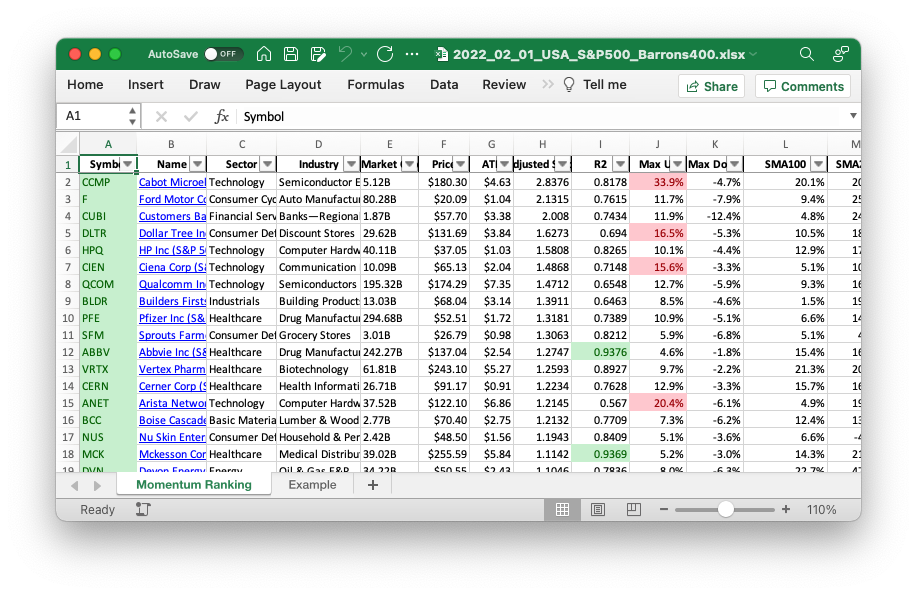Viewport: 917px width, 595px height.
Task: Click the formula bar containing Symbol
Action: tap(541, 116)
